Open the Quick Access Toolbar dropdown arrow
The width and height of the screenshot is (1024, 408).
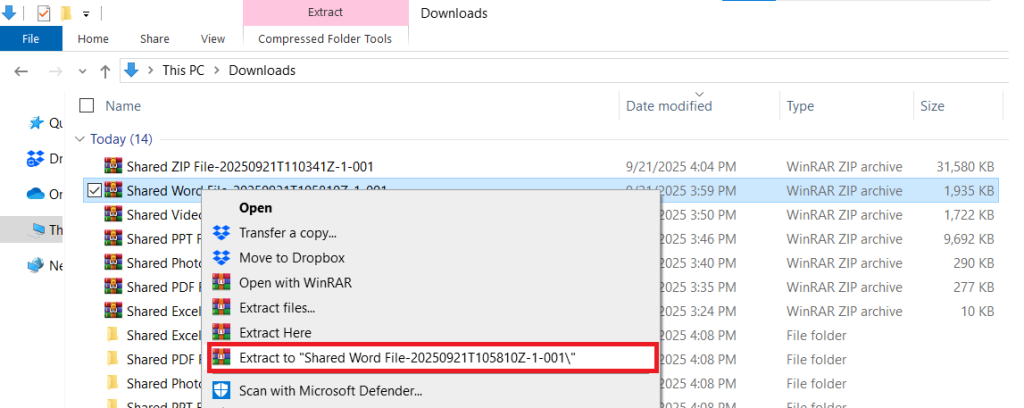click(86, 14)
